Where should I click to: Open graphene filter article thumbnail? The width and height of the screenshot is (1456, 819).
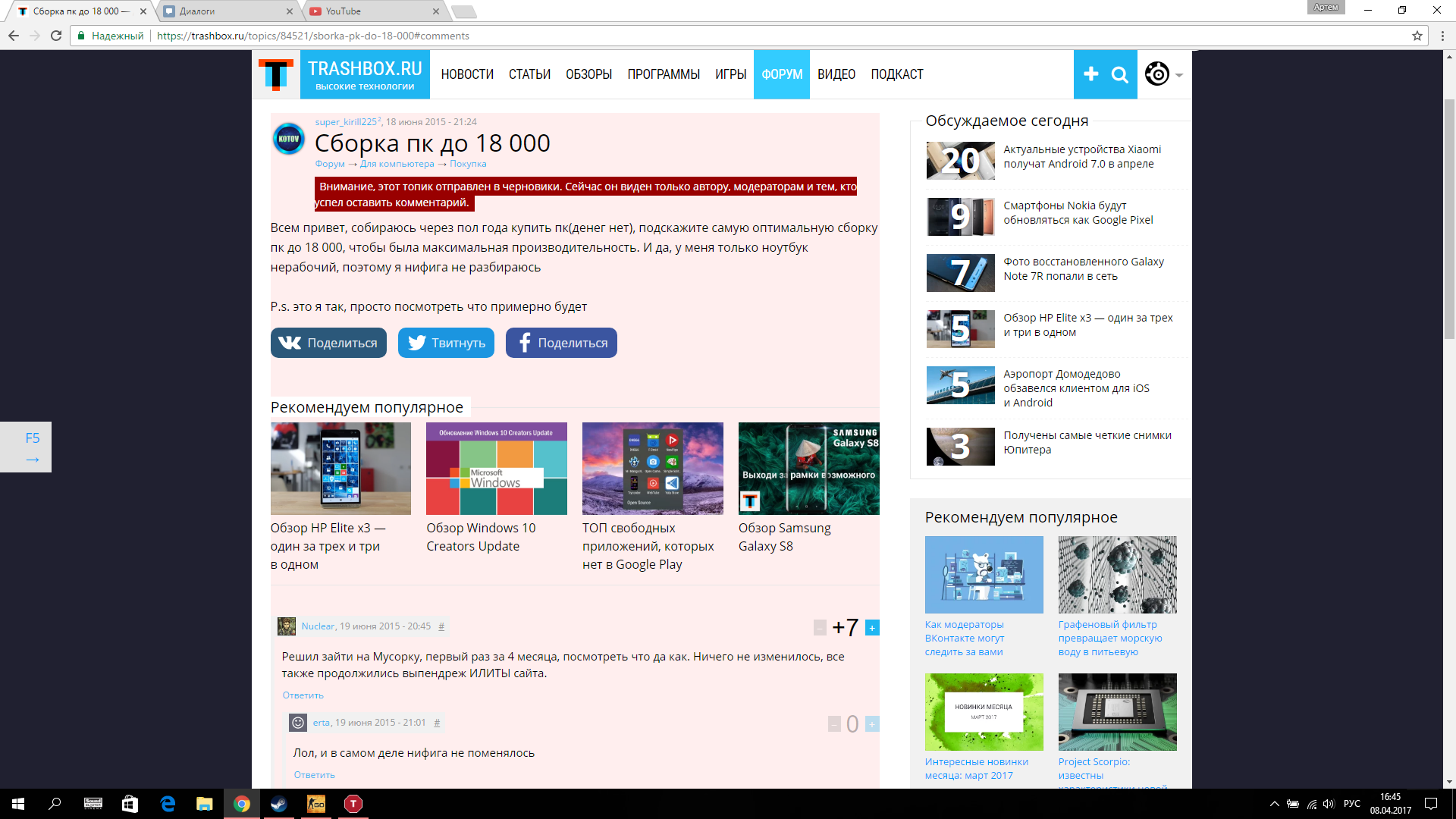tap(1117, 575)
